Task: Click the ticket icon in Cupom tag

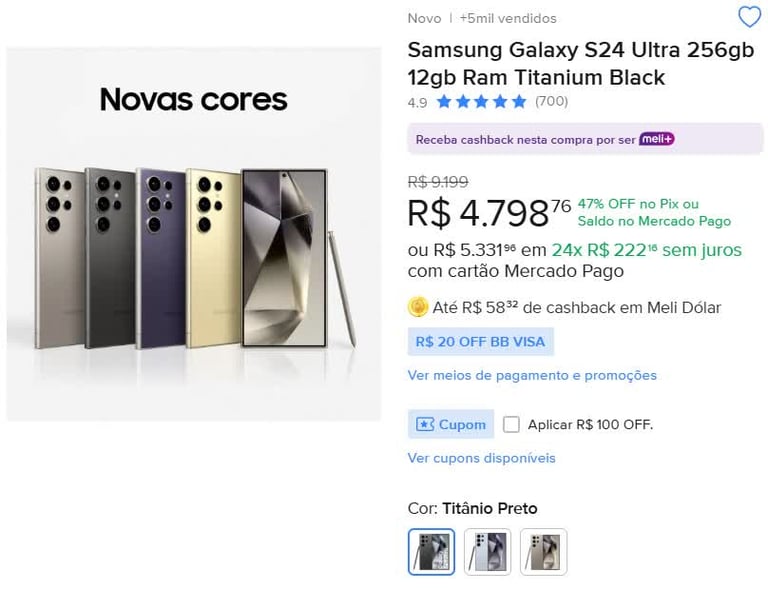Action: (x=425, y=424)
